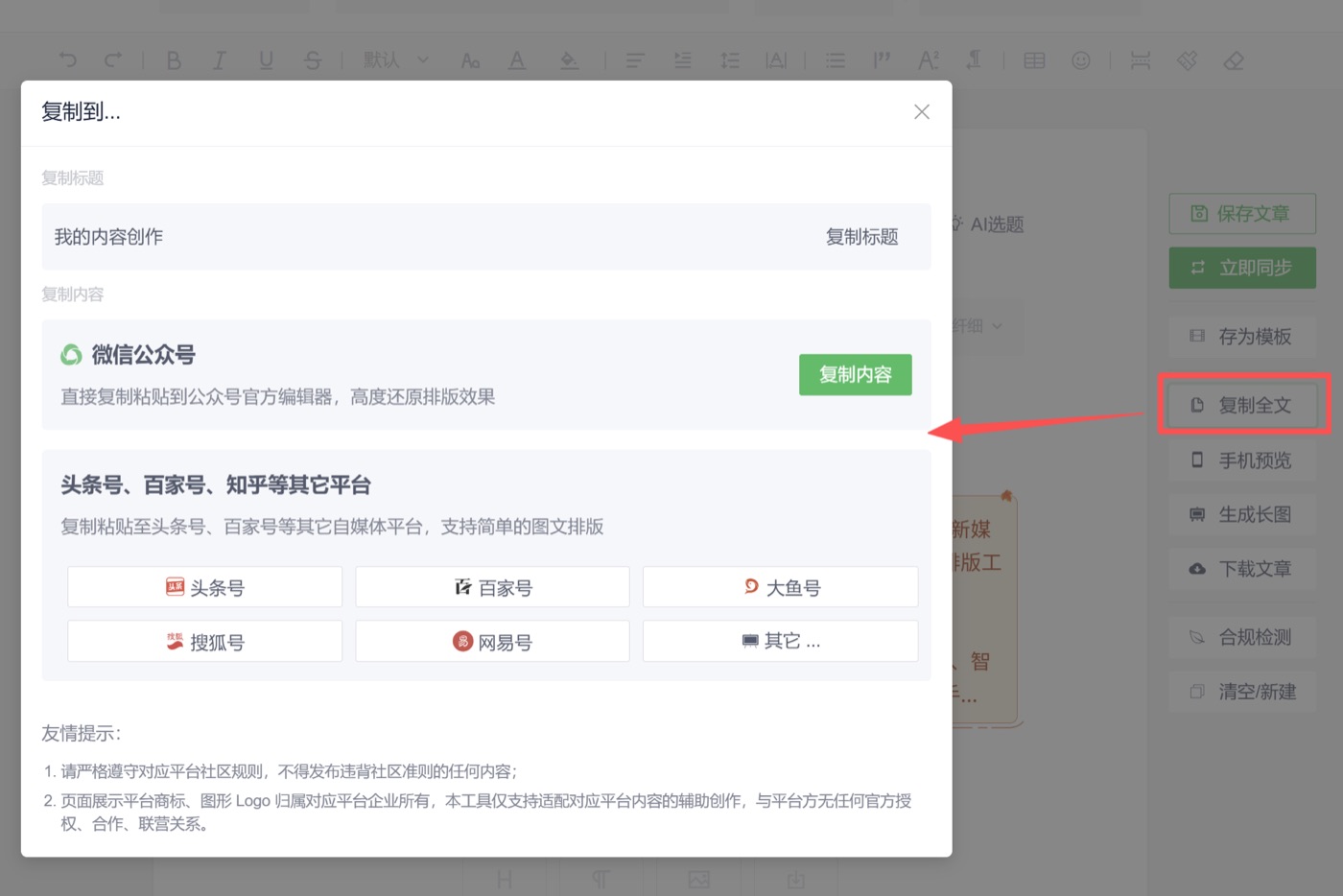This screenshot has width=1343, height=896.
Task: Click the green 复制内容 button
Action: [855, 375]
